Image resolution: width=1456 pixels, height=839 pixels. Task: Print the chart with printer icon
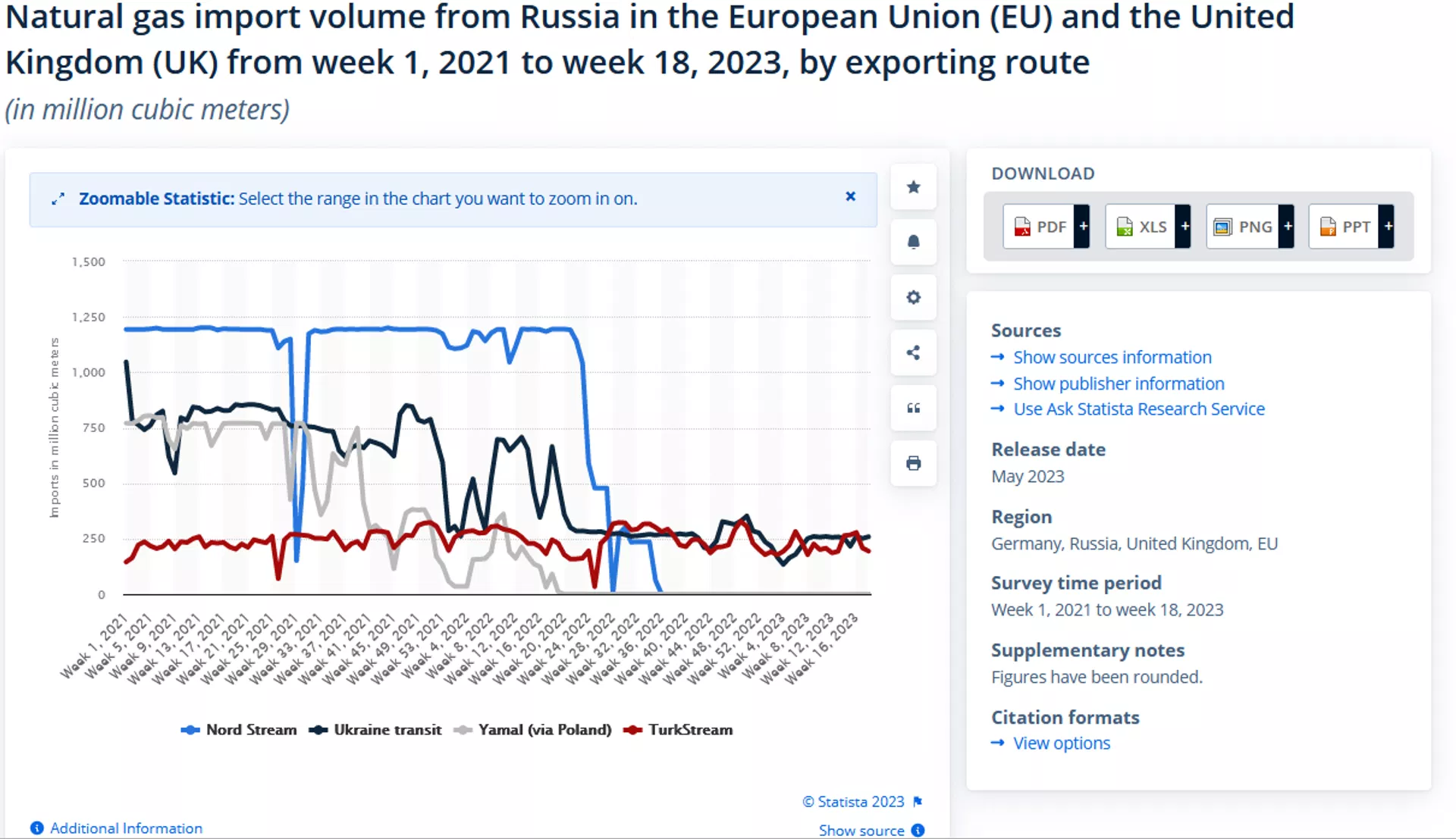(x=913, y=463)
